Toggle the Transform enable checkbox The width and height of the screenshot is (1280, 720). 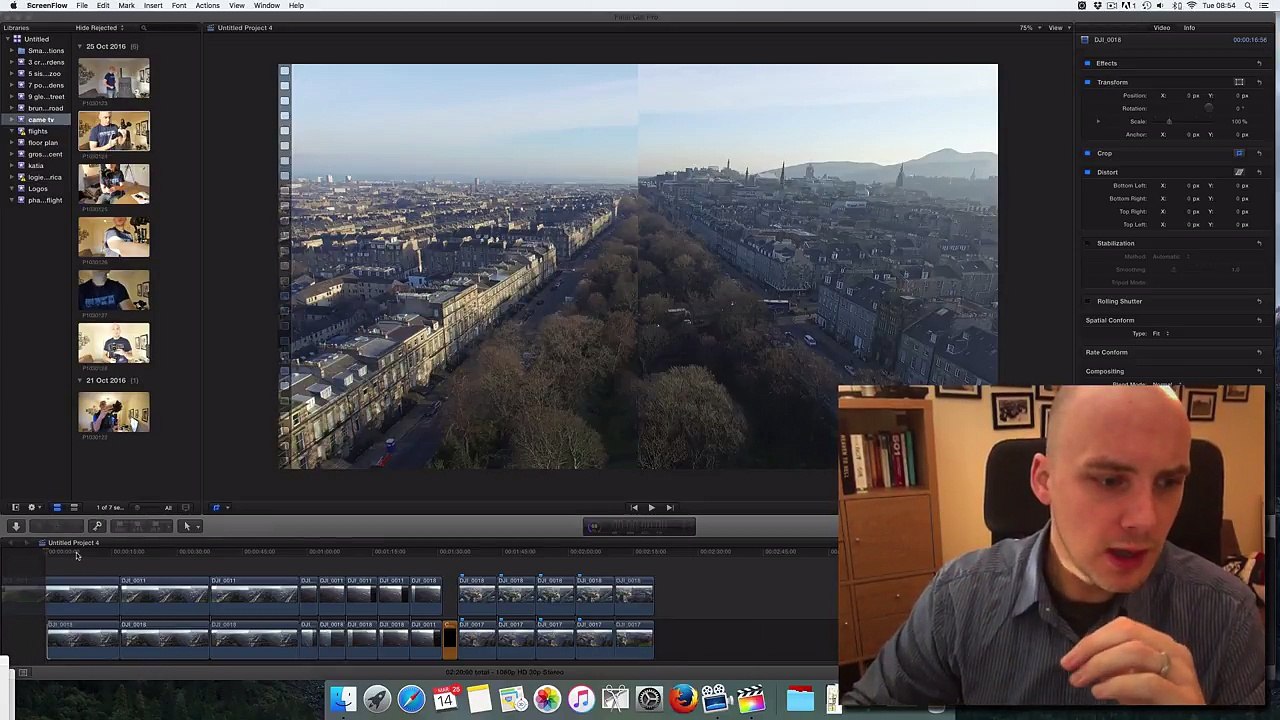pyautogui.click(x=1088, y=82)
